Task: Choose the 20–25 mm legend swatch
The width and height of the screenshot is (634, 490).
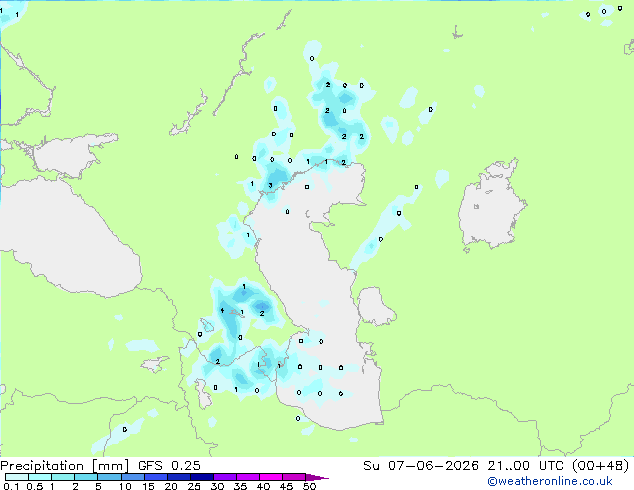Action: tap(178, 477)
